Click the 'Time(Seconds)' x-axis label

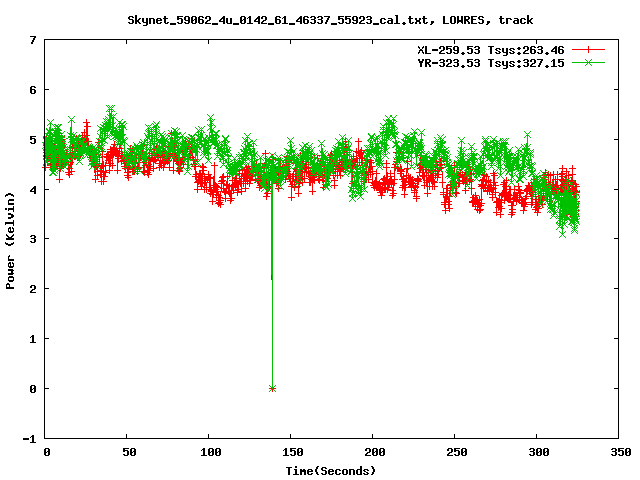[330, 471]
